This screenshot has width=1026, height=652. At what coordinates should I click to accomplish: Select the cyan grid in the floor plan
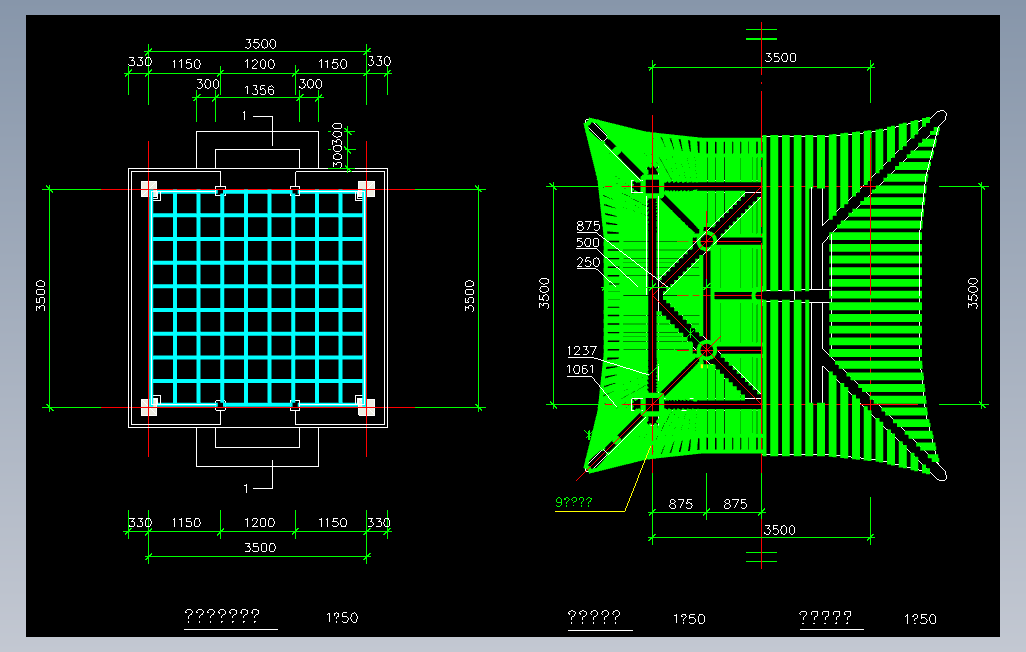coord(258,298)
